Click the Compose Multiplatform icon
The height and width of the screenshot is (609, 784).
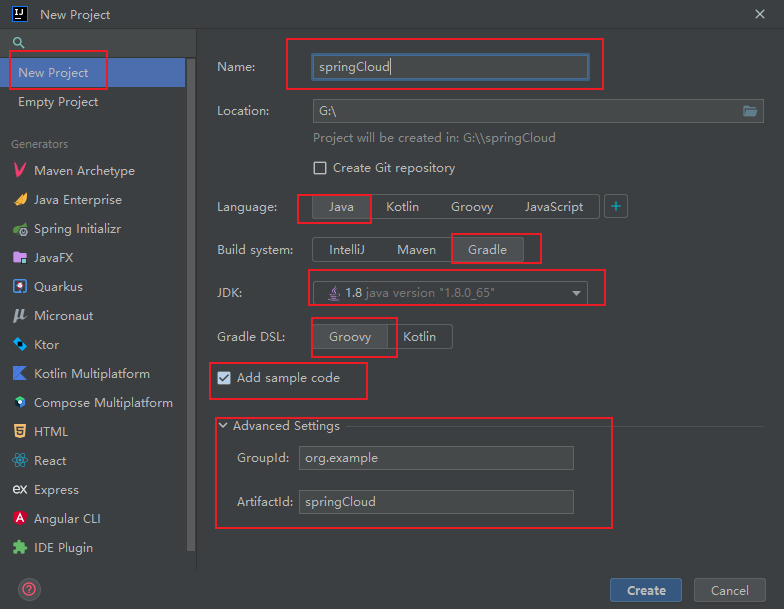20,402
